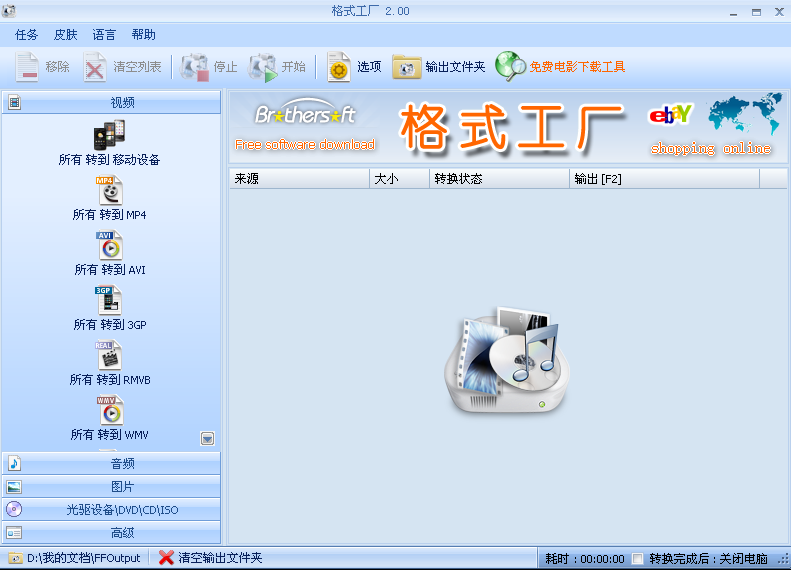791x570 pixels.
Task: Maximize the 格式工厂 window
Action: point(756,13)
